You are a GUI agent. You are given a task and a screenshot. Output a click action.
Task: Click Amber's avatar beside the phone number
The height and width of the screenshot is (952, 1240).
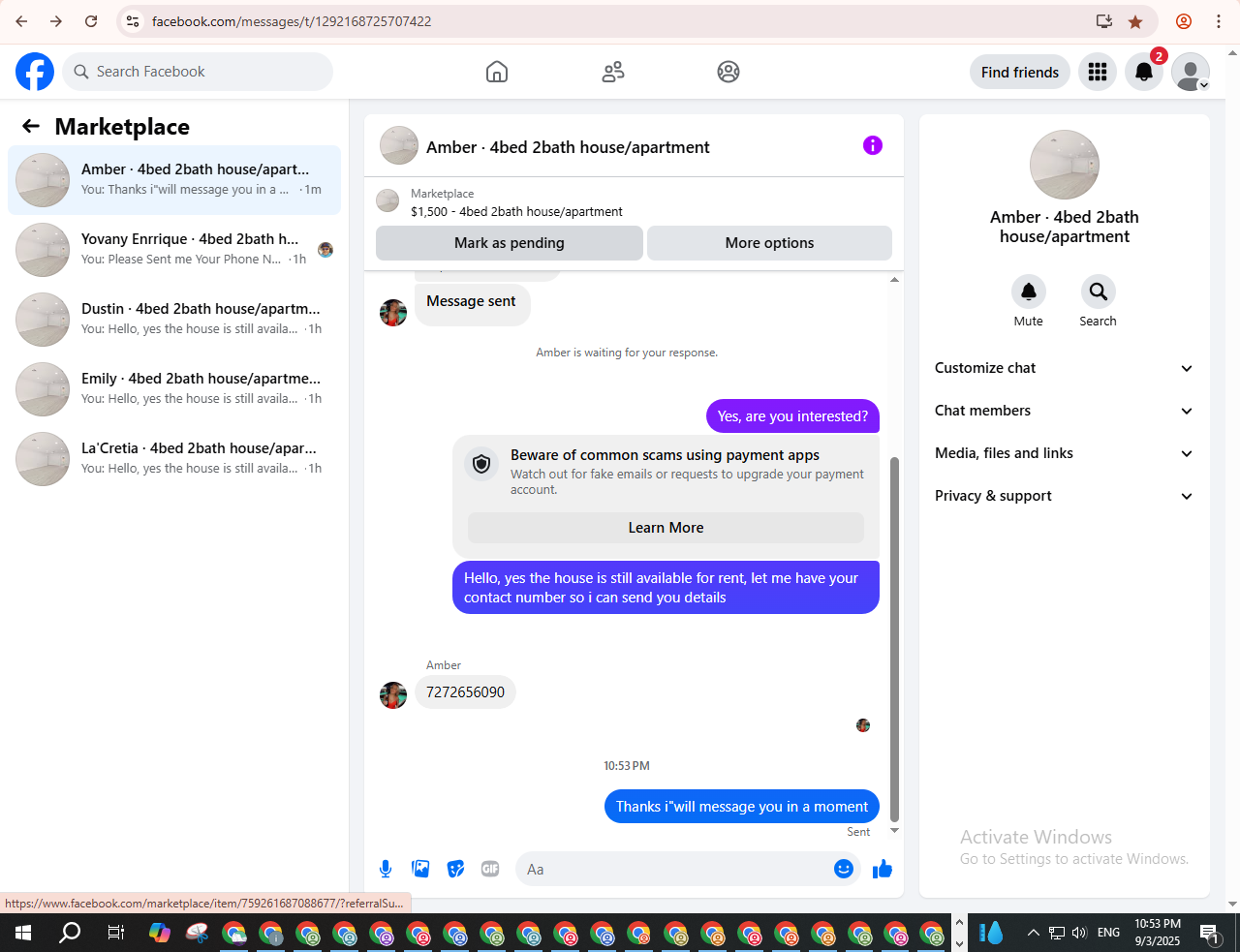tap(393, 695)
